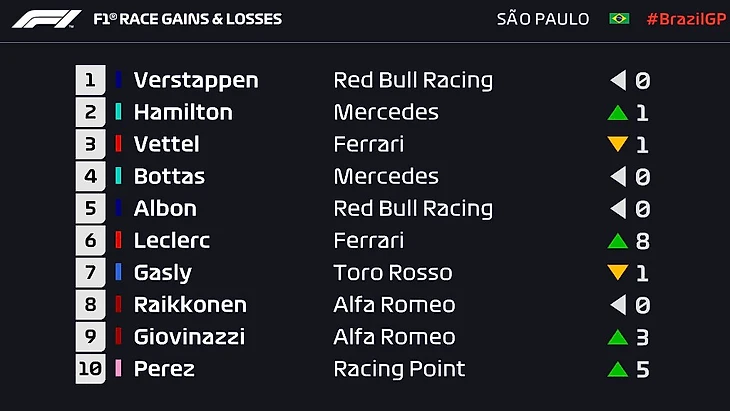Image resolution: width=730 pixels, height=411 pixels.
Task: Click the grey no-change arrow beside Verstappen
Action: click(618, 80)
